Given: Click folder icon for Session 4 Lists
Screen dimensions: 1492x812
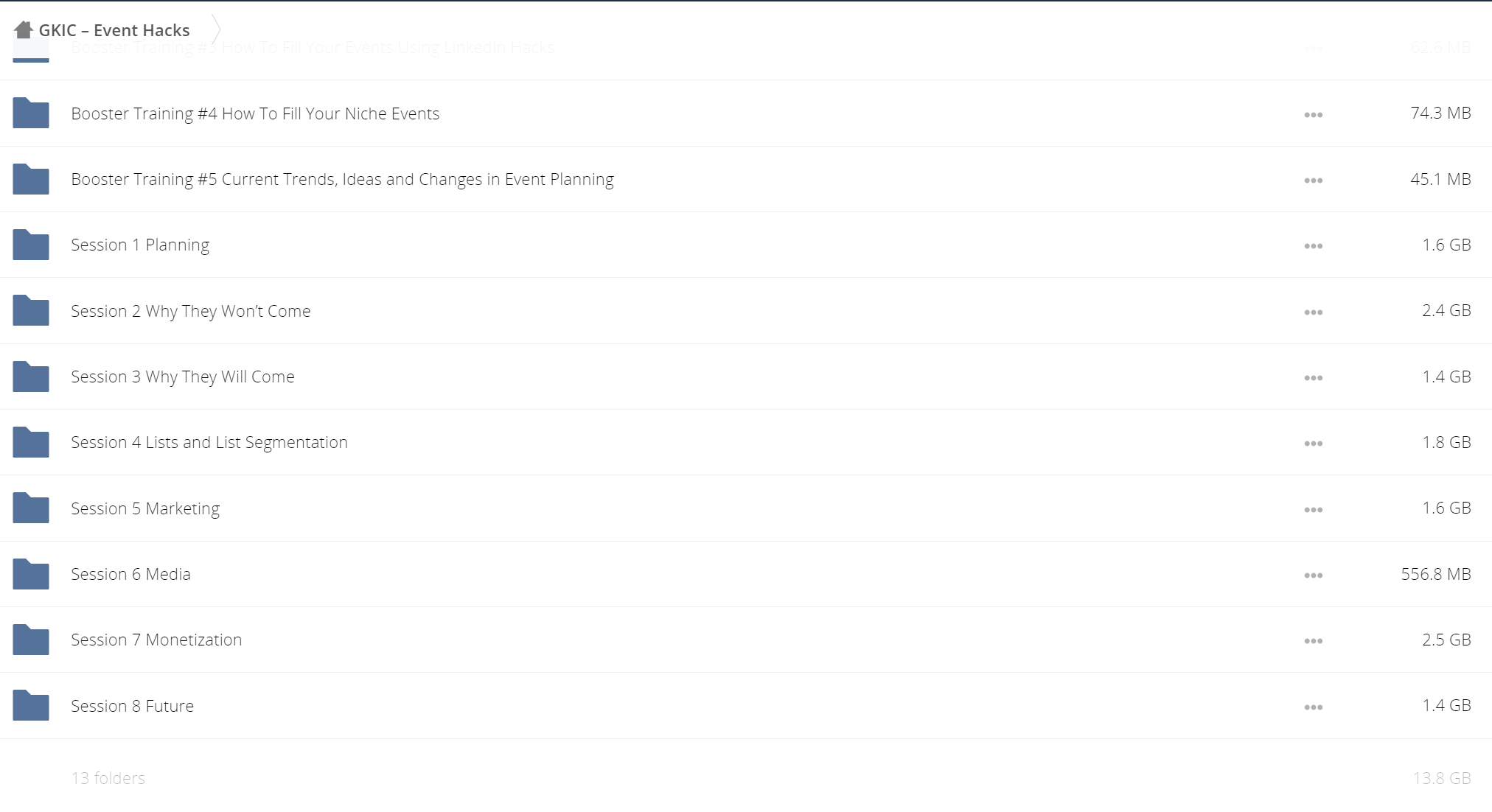Looking at the screenshot, I should [31, 442].
